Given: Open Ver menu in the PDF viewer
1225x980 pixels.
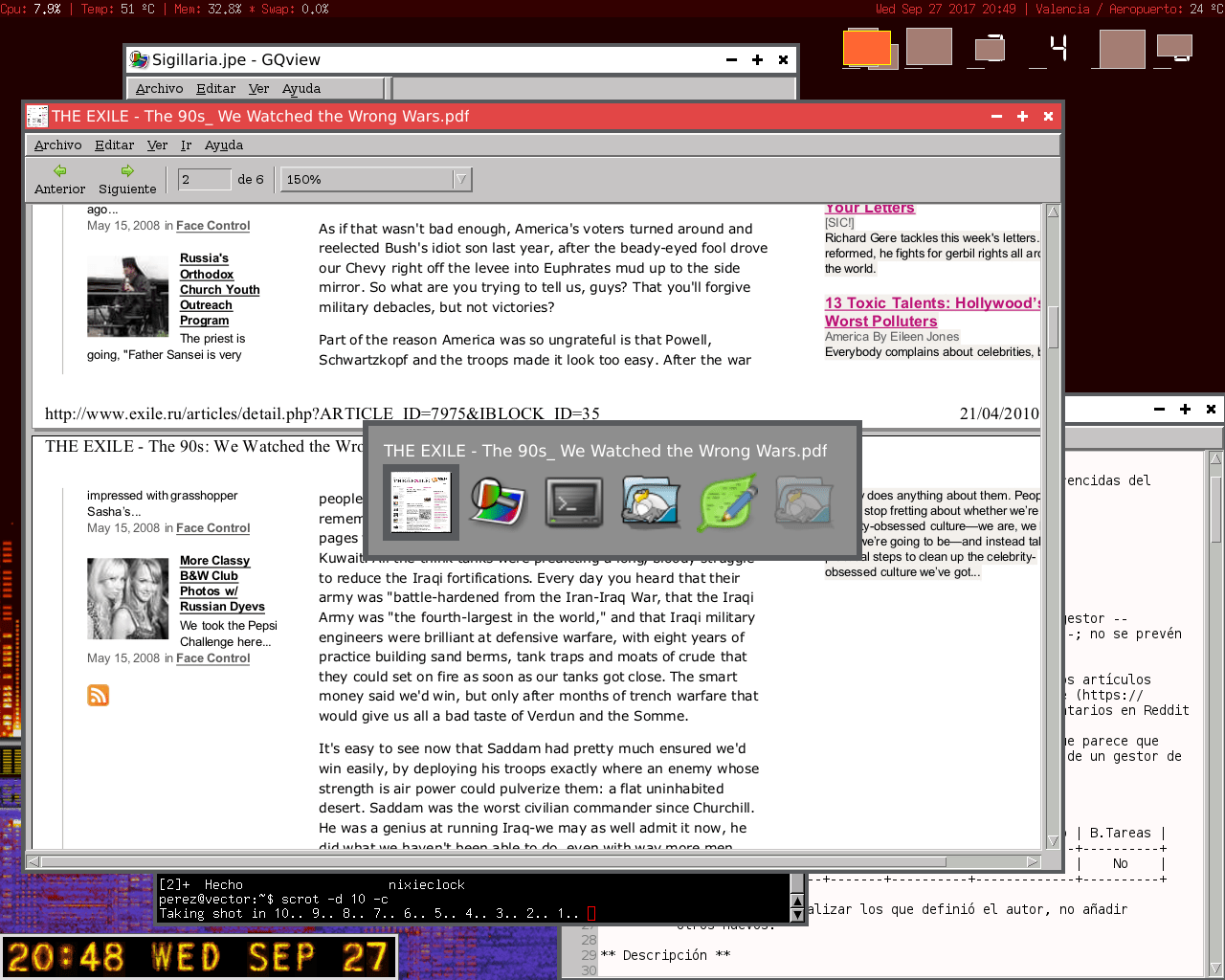Looking at the screenshot, I should pyautogui.click(x=157, y=145).
